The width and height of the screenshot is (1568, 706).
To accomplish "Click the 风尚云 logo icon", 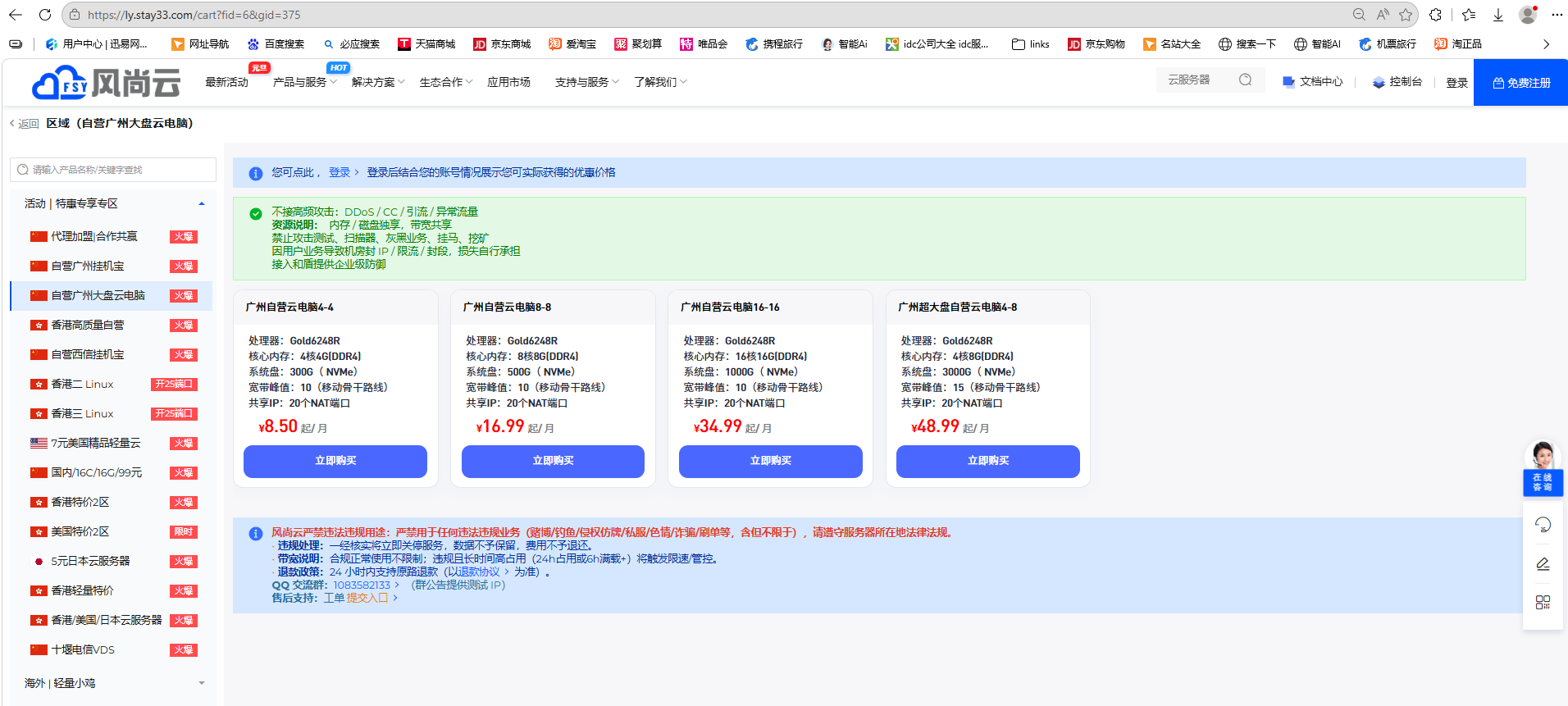I will pos(59,83).
